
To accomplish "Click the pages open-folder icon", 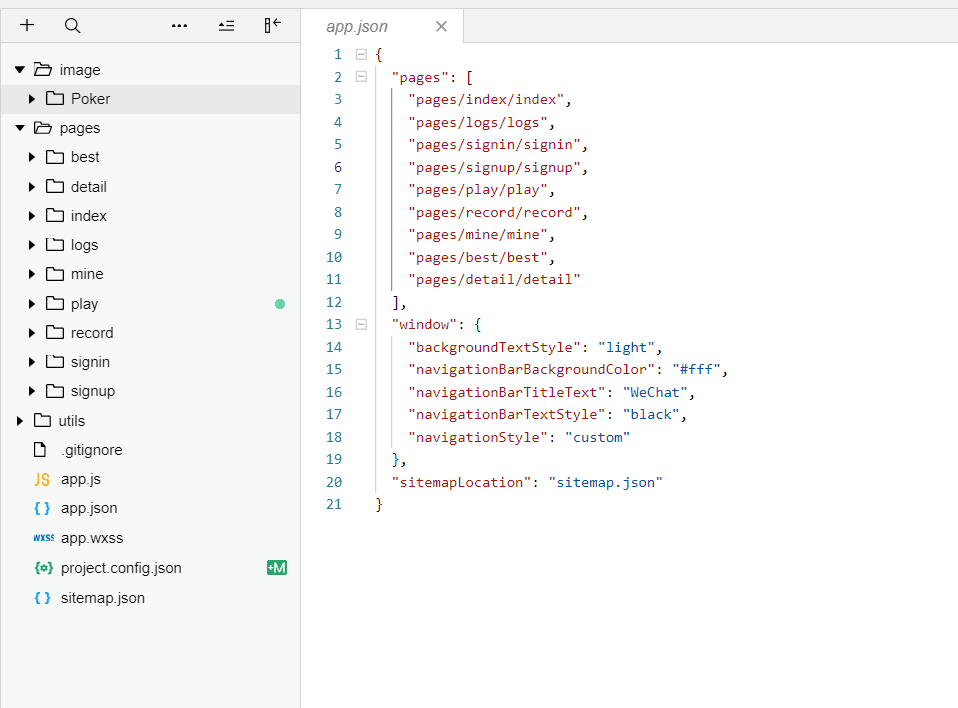I will (43, 127).
